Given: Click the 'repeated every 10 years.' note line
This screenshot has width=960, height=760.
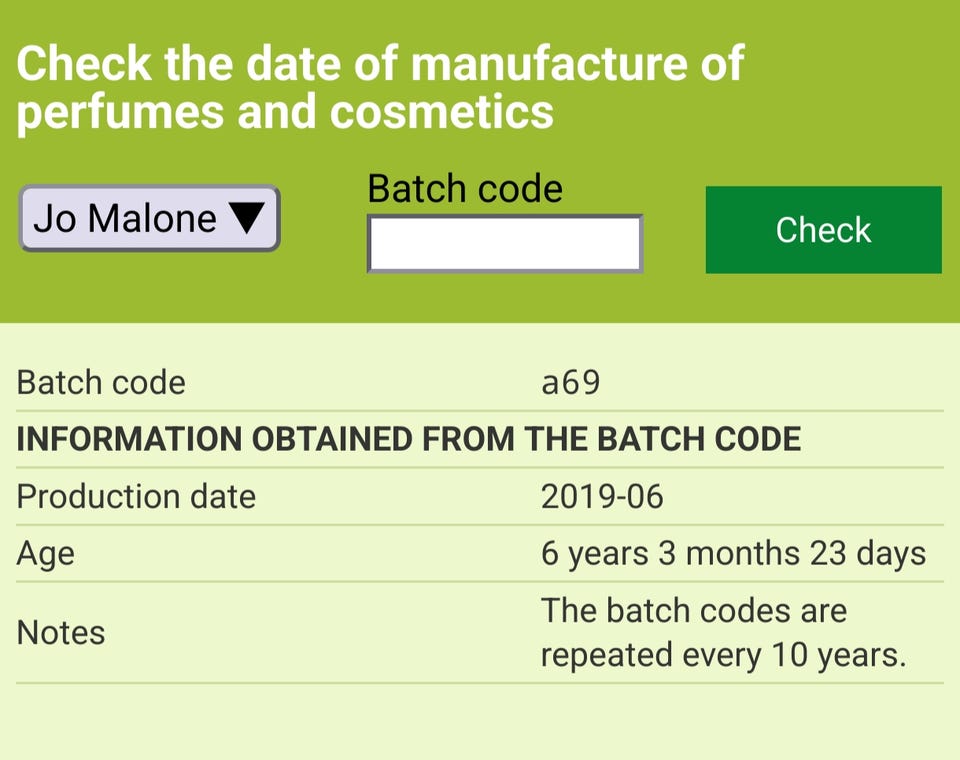Looking at the screenshot, I should click(723, 655).
